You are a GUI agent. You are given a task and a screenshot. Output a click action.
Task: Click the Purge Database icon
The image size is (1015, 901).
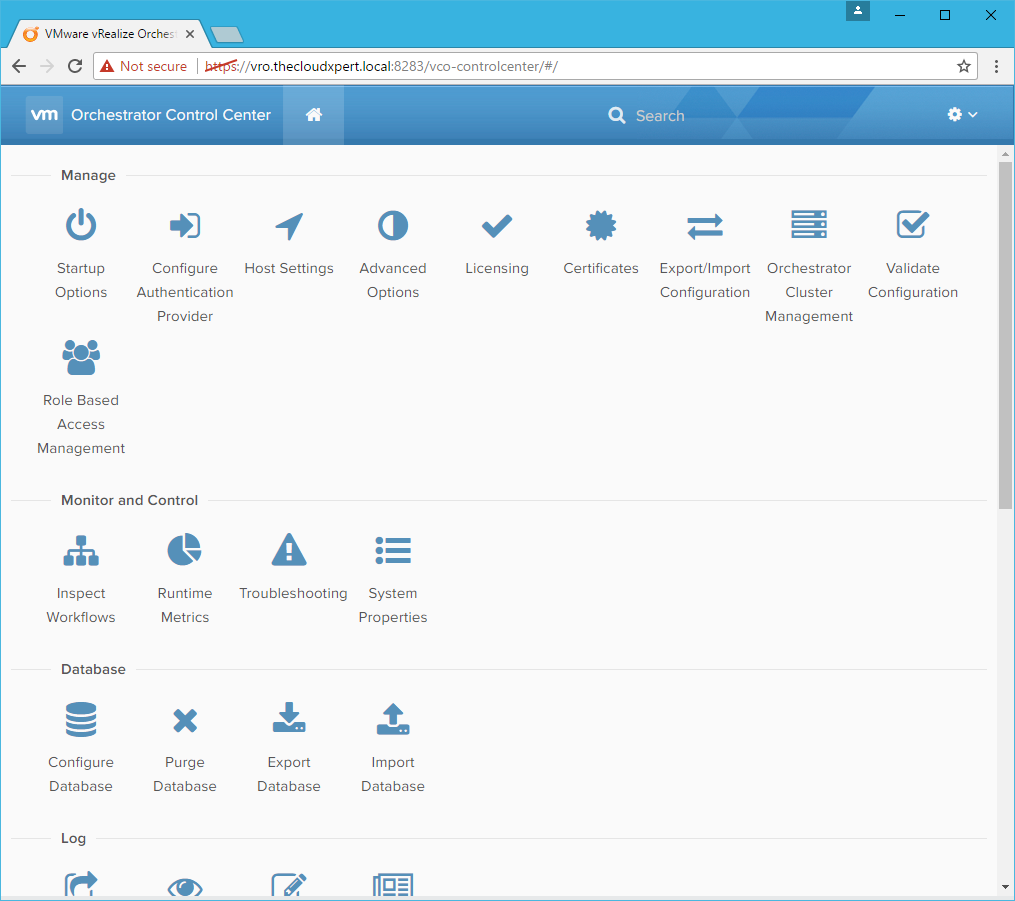185,720
